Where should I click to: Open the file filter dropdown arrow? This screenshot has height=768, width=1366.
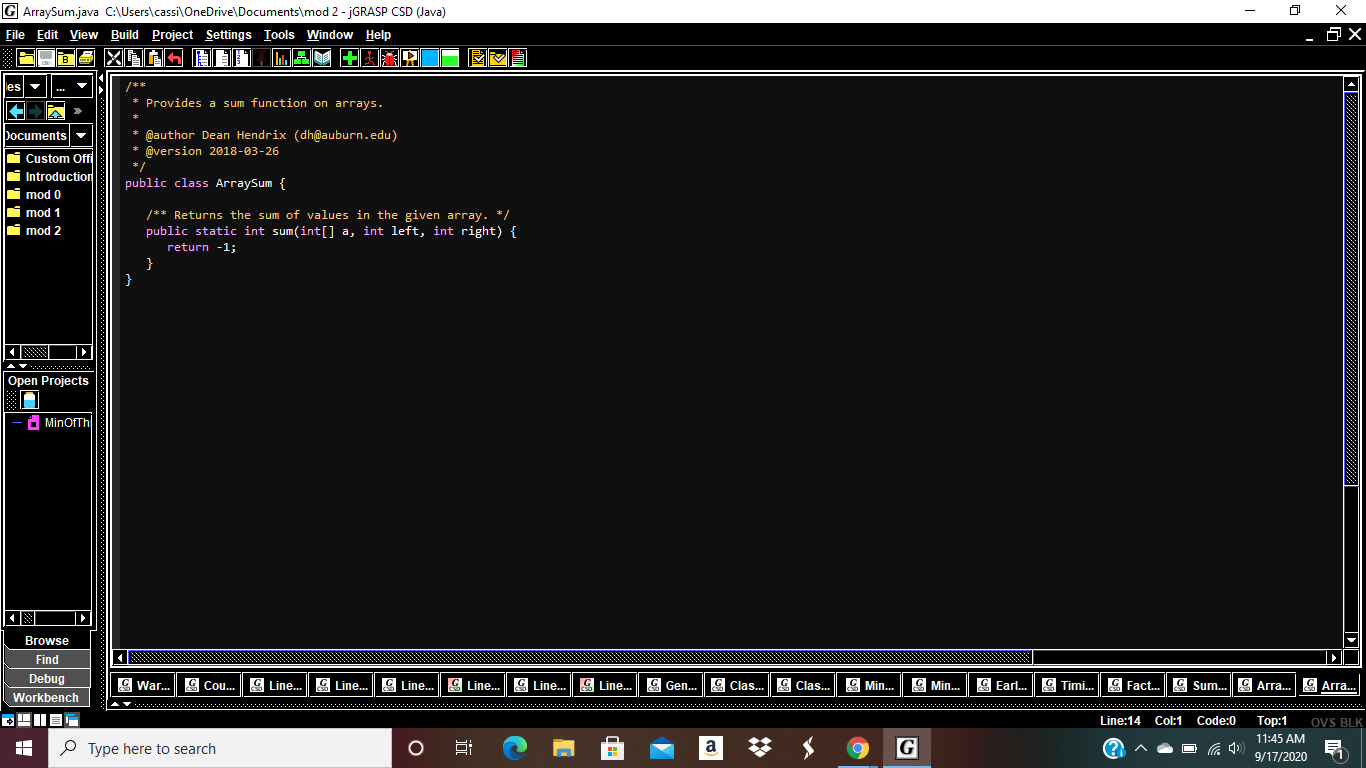click(82, 86)
